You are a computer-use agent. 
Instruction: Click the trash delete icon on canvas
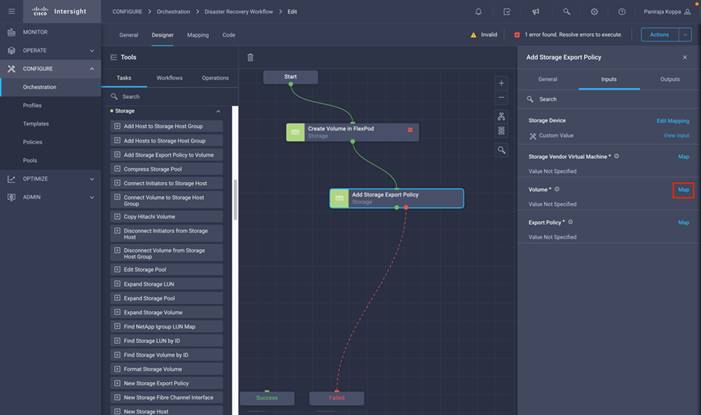(250, 57)
